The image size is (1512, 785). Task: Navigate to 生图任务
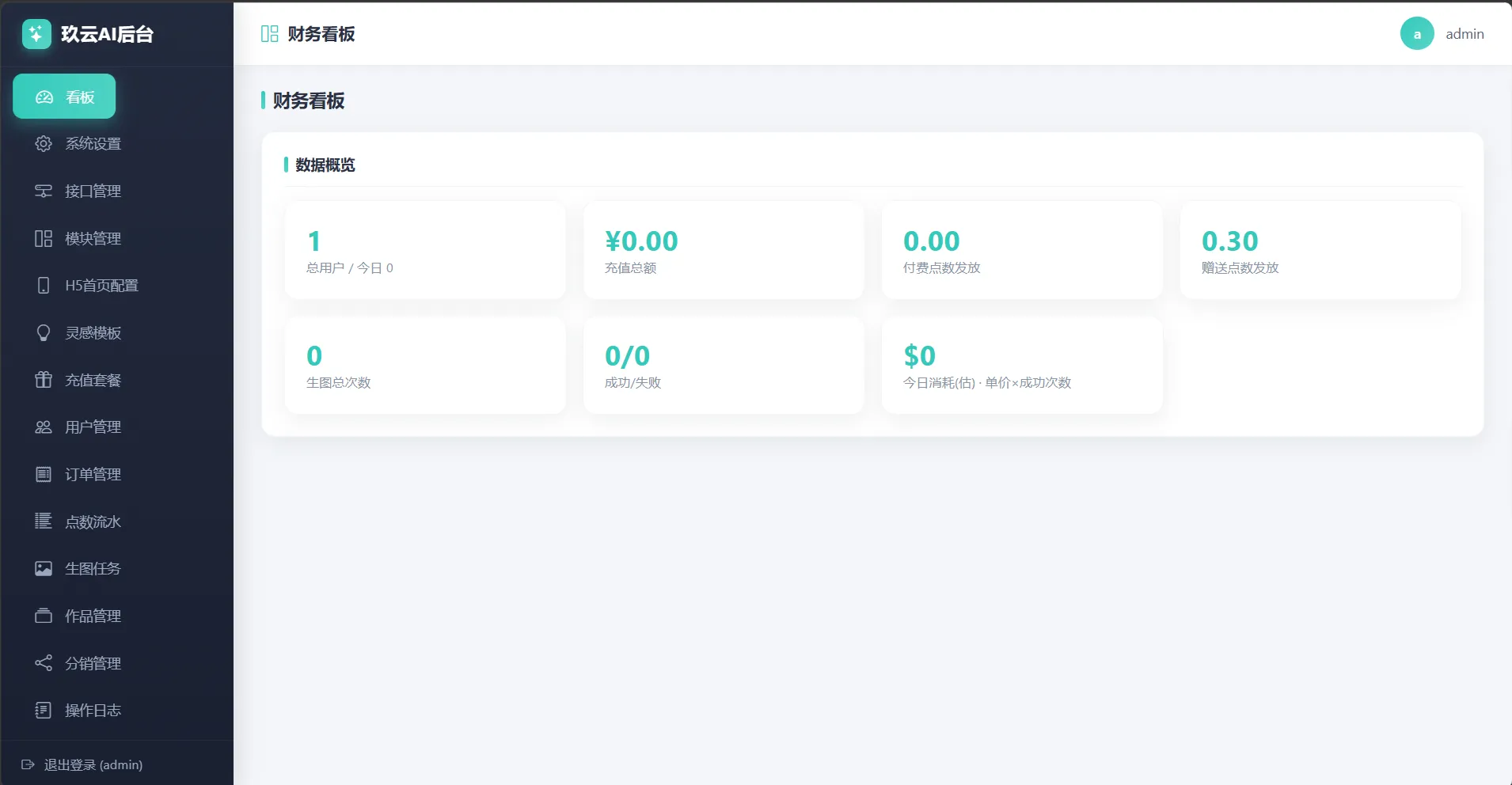(93, 568)
